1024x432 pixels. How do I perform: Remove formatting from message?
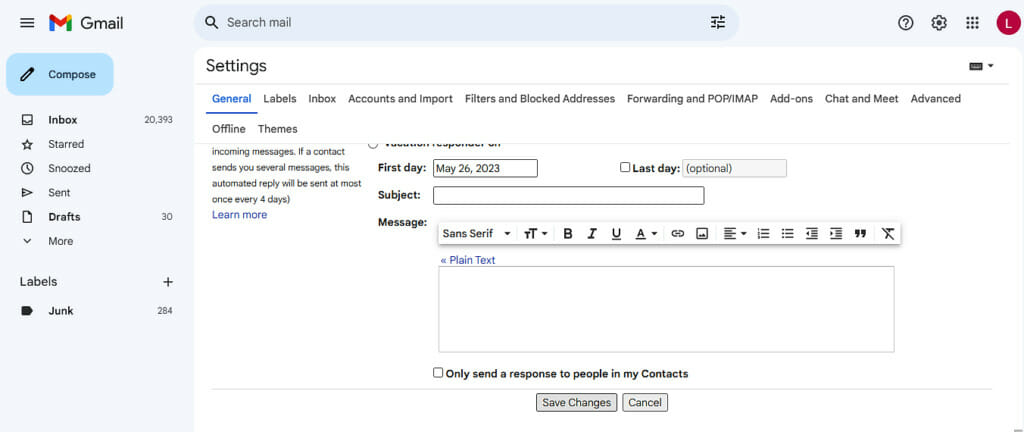coord(888,234)
